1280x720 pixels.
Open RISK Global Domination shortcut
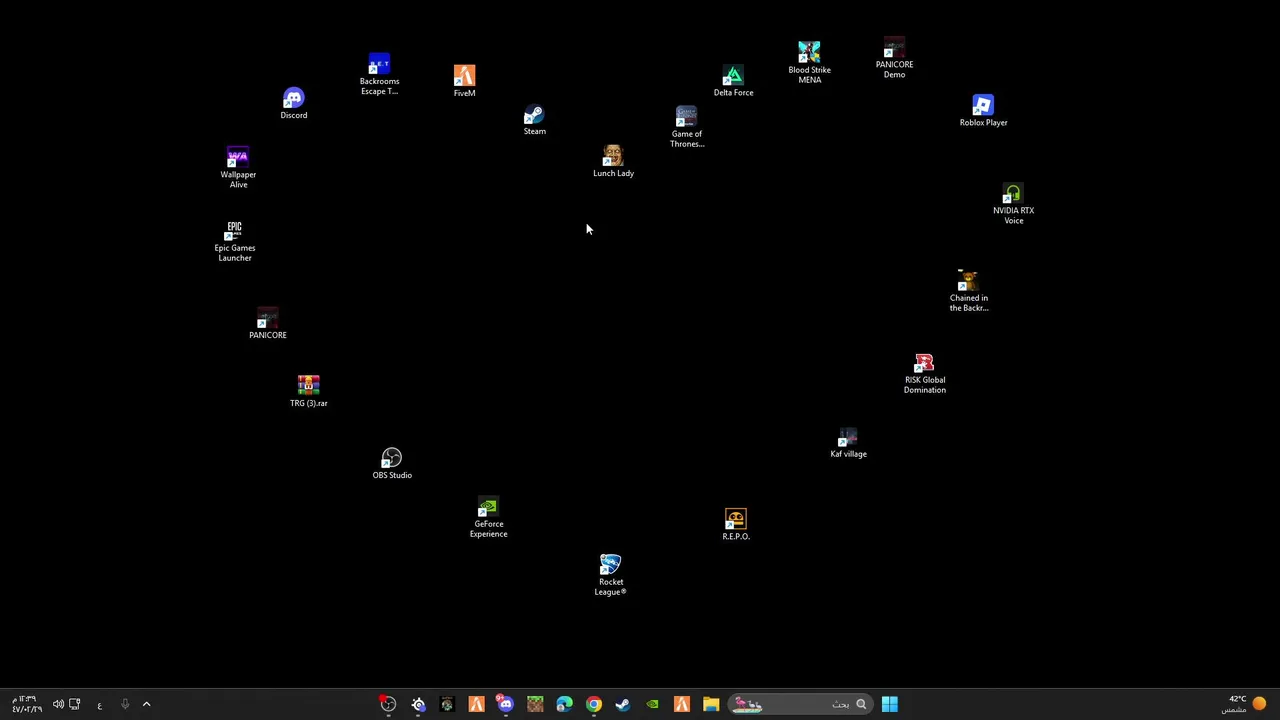coord(924,373)
